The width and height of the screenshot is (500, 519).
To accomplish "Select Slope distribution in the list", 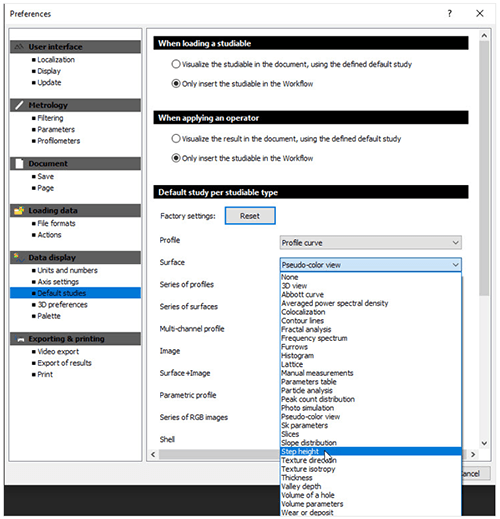I will coord(371,443).
